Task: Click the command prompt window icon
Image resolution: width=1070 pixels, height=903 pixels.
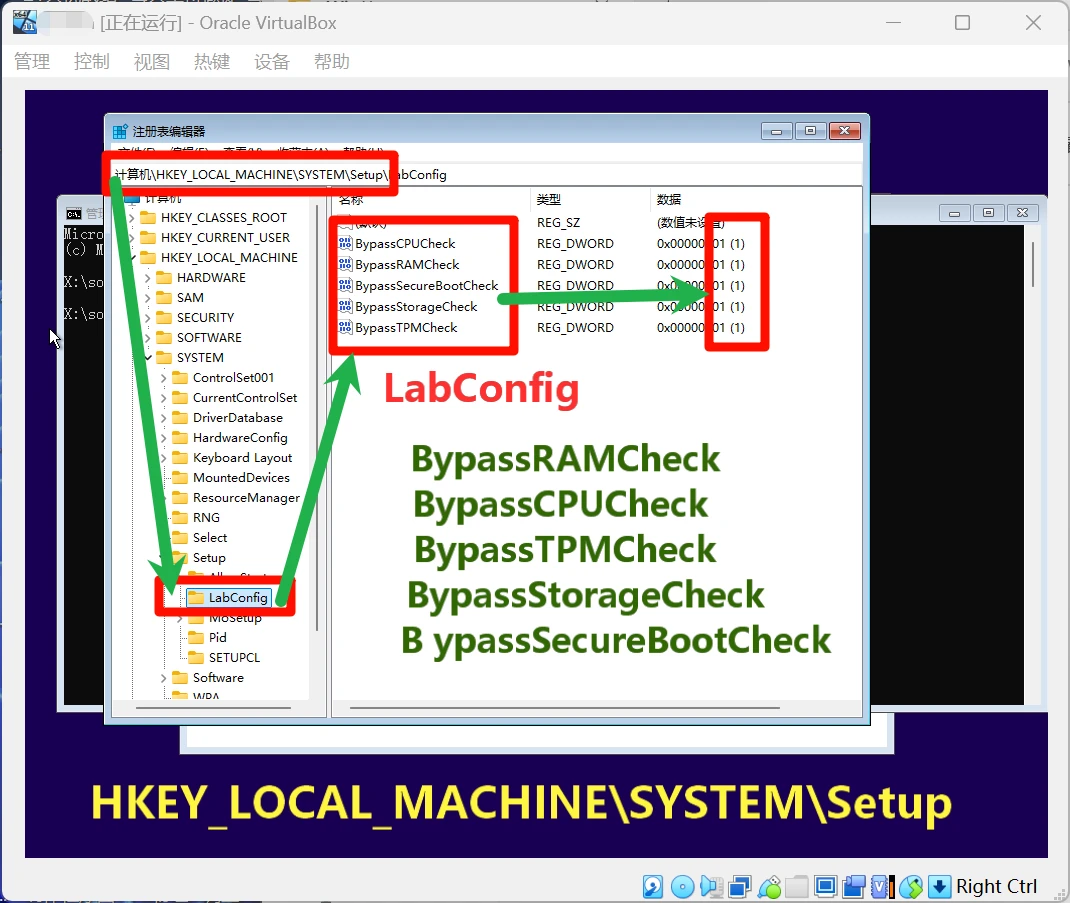Action: click(74, 214)
